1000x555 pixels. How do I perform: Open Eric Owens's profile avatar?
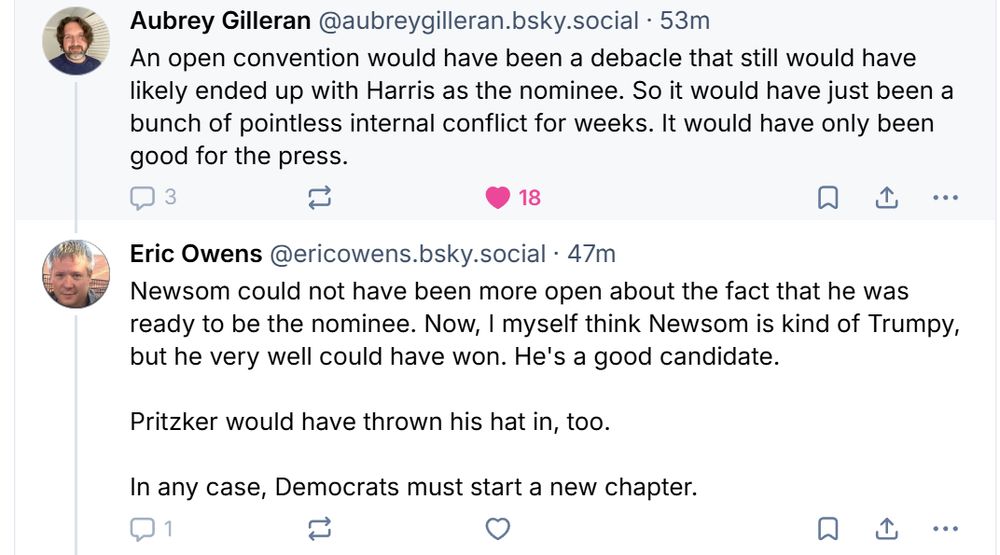[76, 273]
